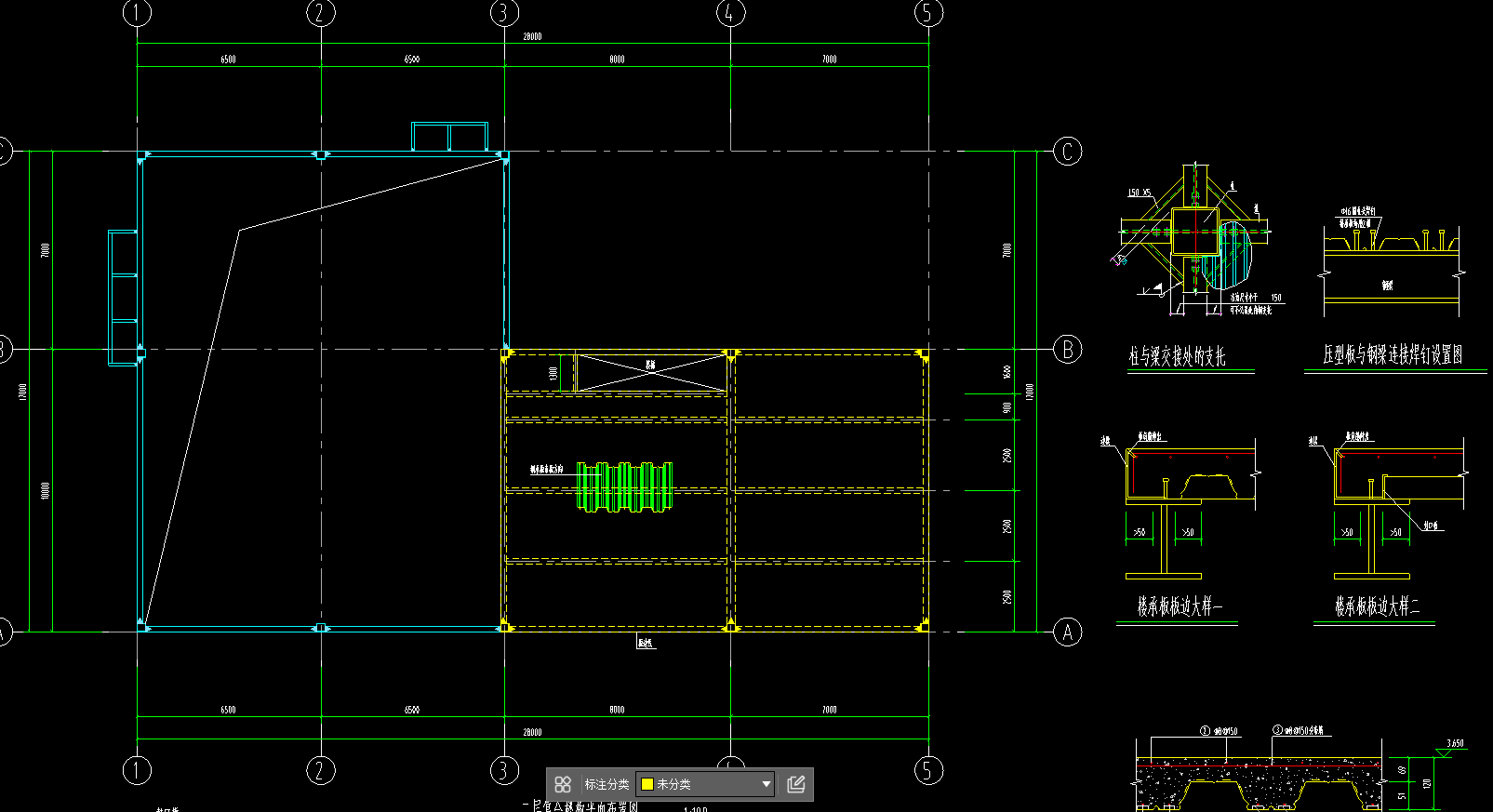Click the 3.650 elevation mark
The image size is (1493, 812).
pyautogui.click(x=1455, y=743)
